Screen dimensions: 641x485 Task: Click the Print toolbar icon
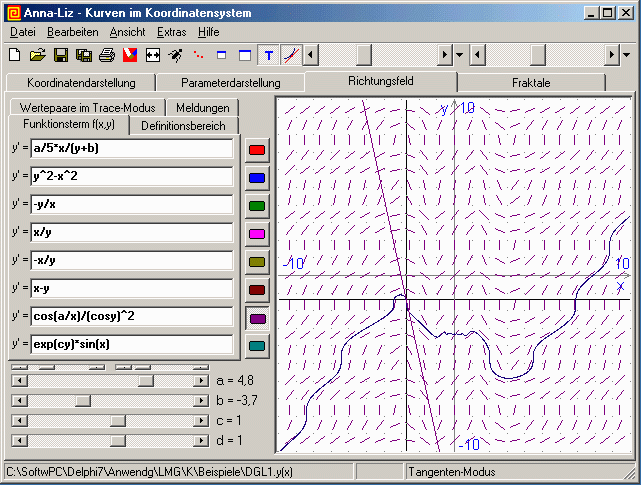pos(106,54)
